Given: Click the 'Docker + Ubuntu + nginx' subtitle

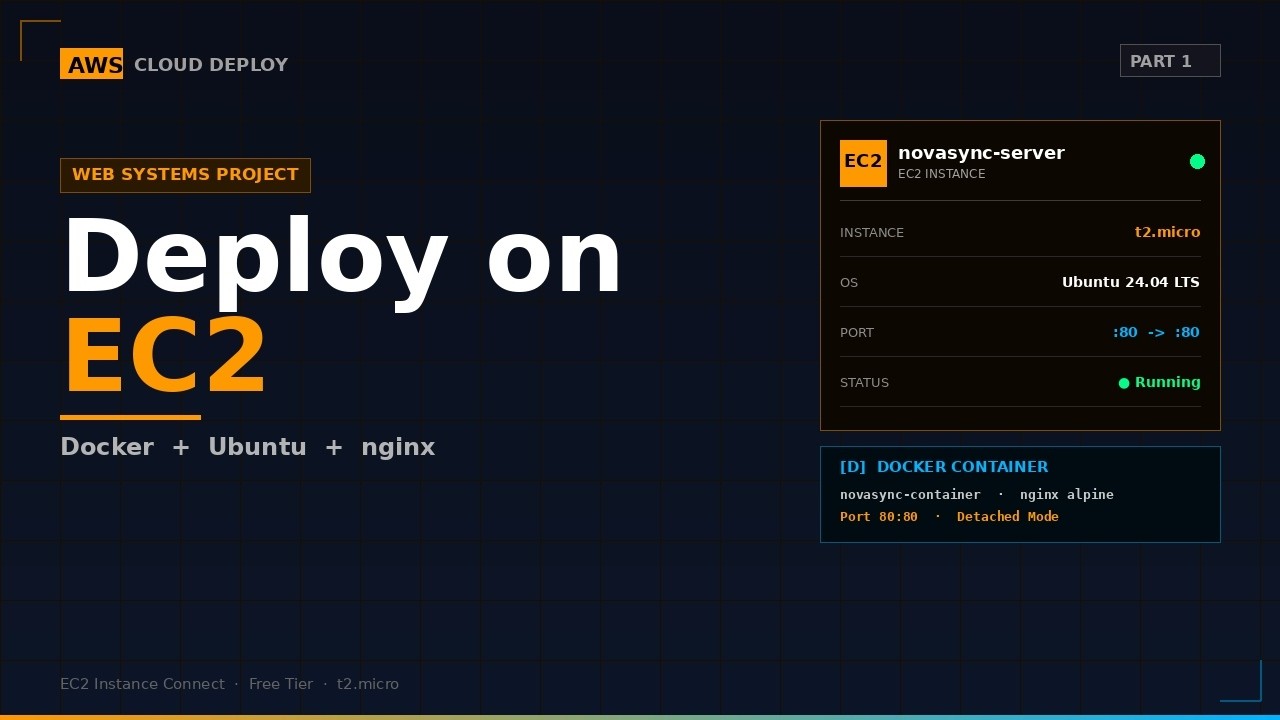Looking at the screenshot, I should click(x=248, y=447).
